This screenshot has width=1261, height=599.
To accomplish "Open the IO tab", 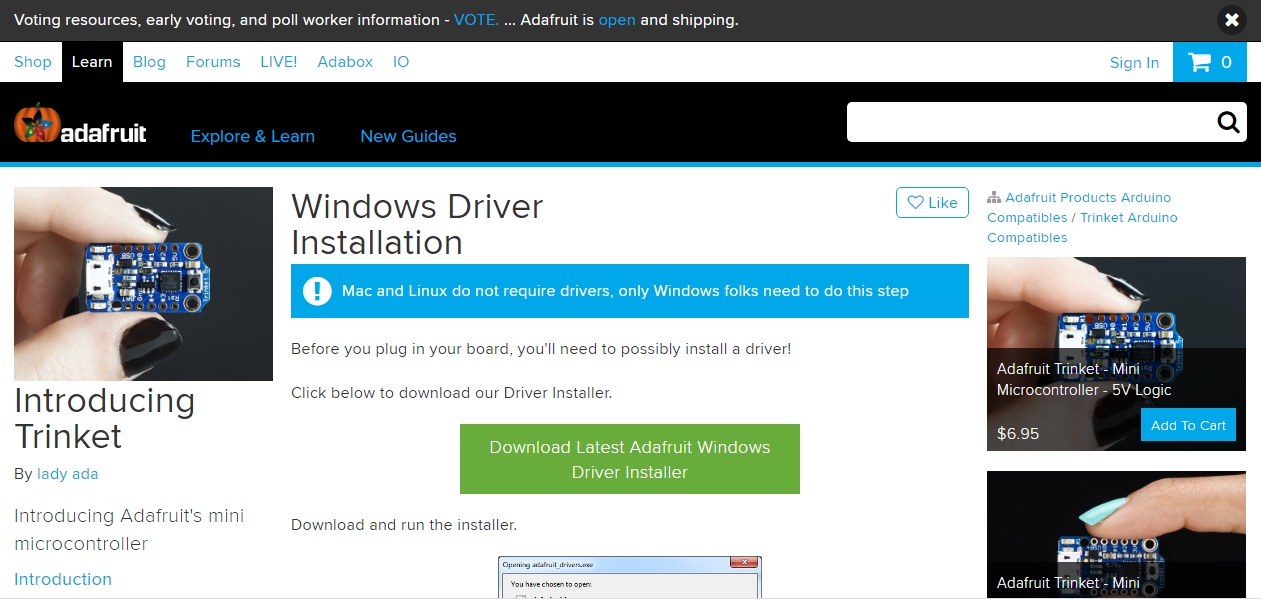I will [401, 62].
